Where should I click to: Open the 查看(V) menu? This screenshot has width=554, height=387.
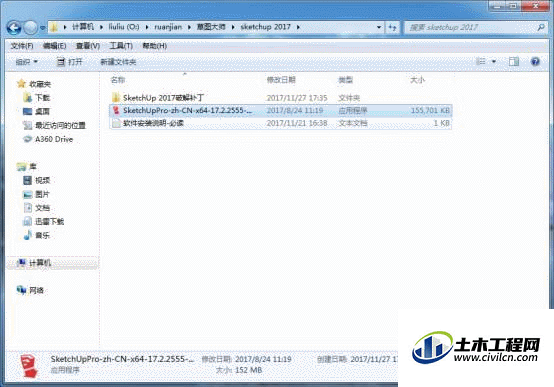88,46
